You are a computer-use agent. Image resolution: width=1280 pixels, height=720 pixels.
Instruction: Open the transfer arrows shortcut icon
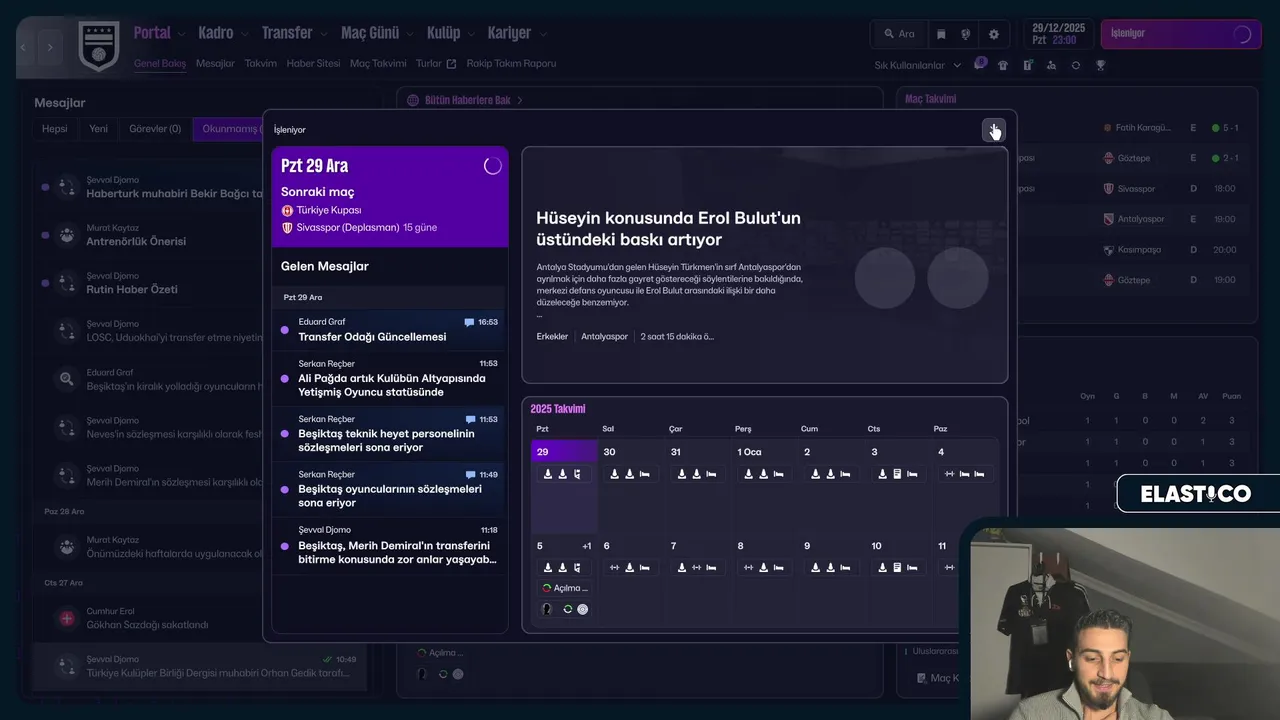click(x=1075, y=65)
